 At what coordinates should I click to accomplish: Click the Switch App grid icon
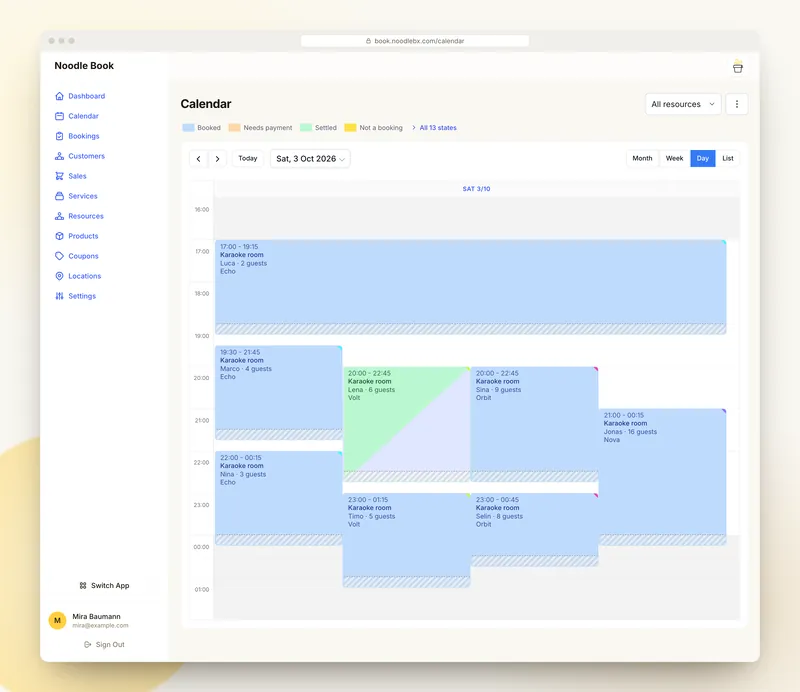[83, 585]
